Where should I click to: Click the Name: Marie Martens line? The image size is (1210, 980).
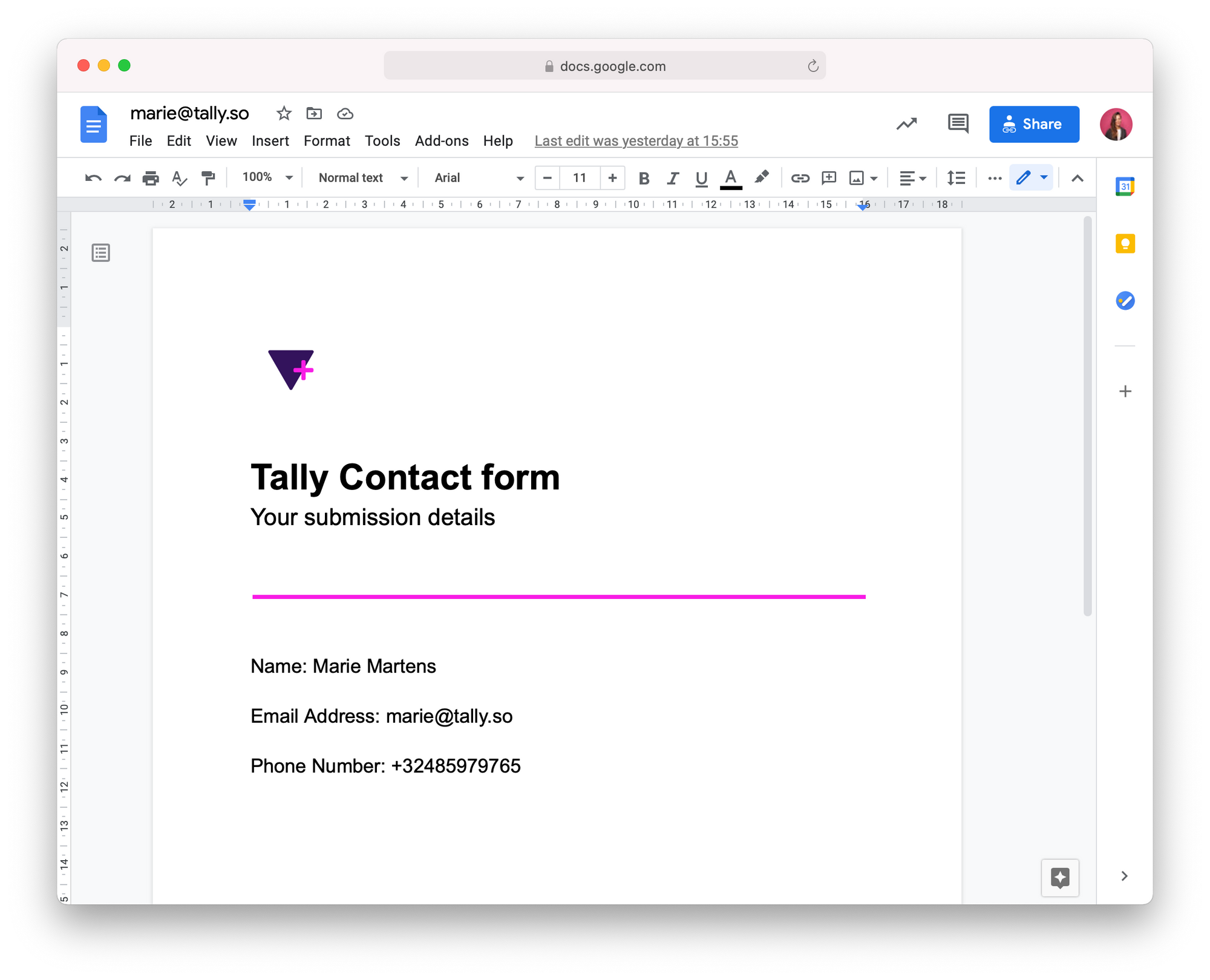343,666
